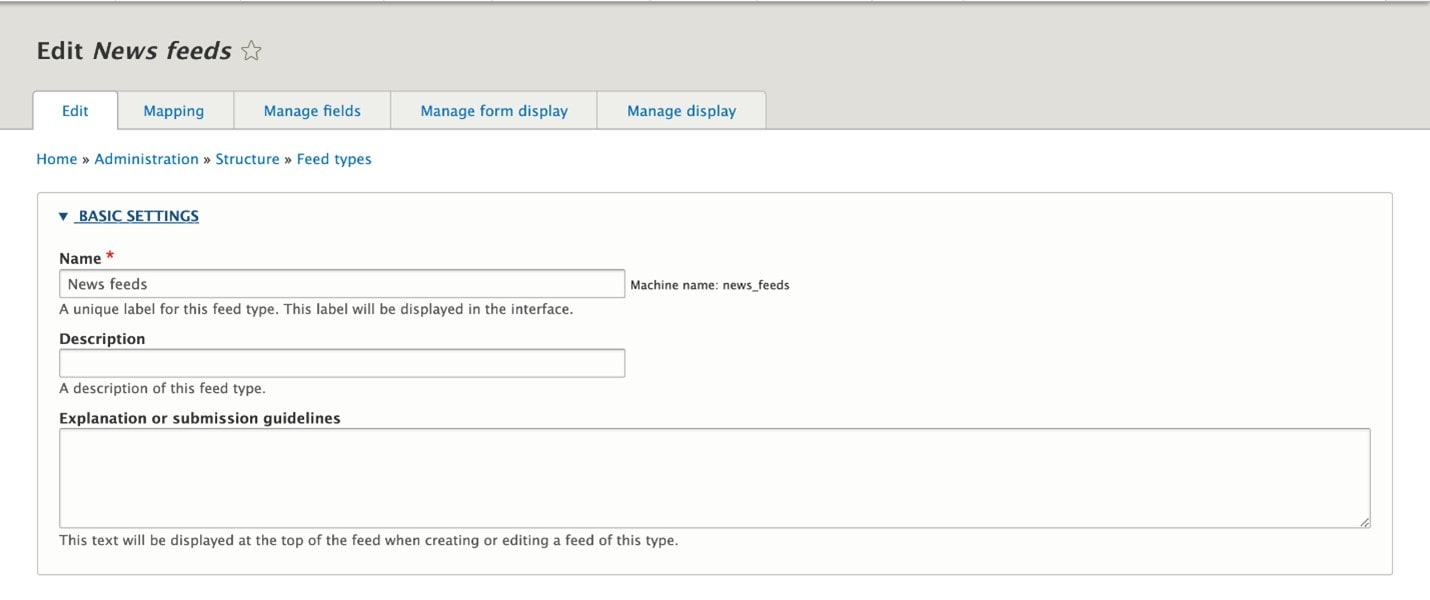Image resolution: width=1430 pixels, height=600 pixels.
Task: Select the Manage display tab
Action: [681, 111]
